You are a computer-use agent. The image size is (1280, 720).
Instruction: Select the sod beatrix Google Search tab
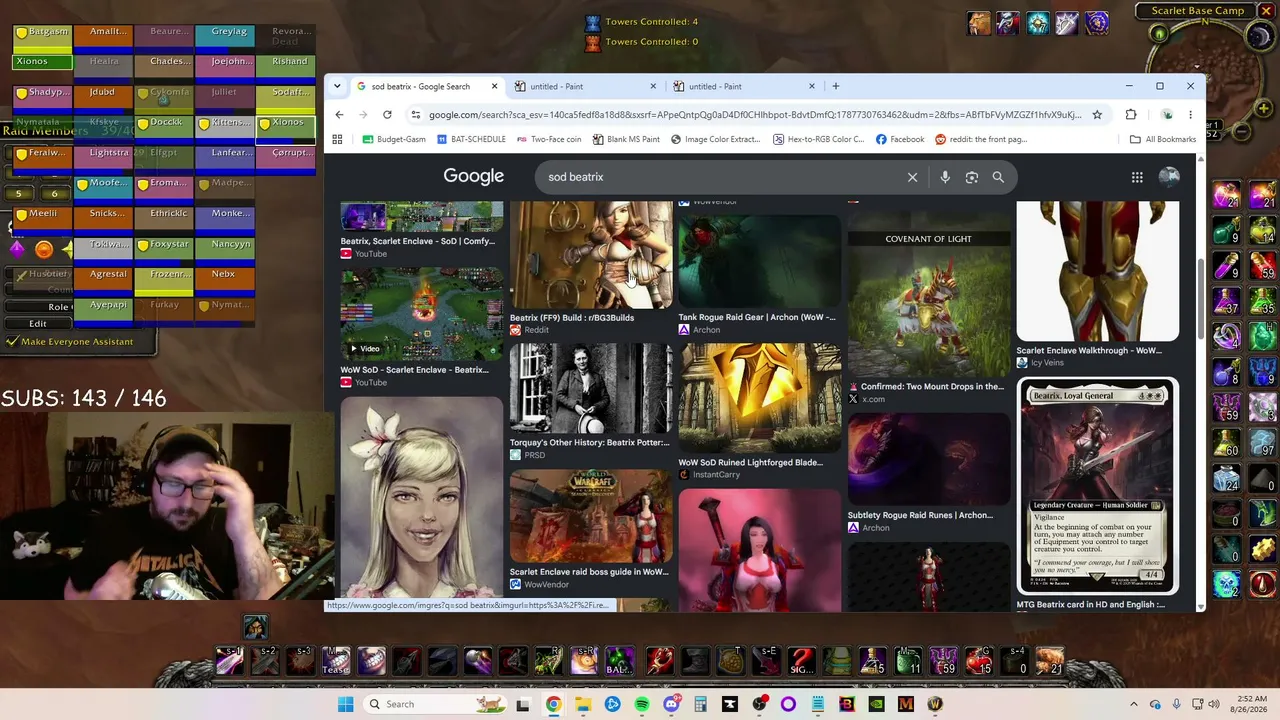pyautogui.click(x=427, y=86)
